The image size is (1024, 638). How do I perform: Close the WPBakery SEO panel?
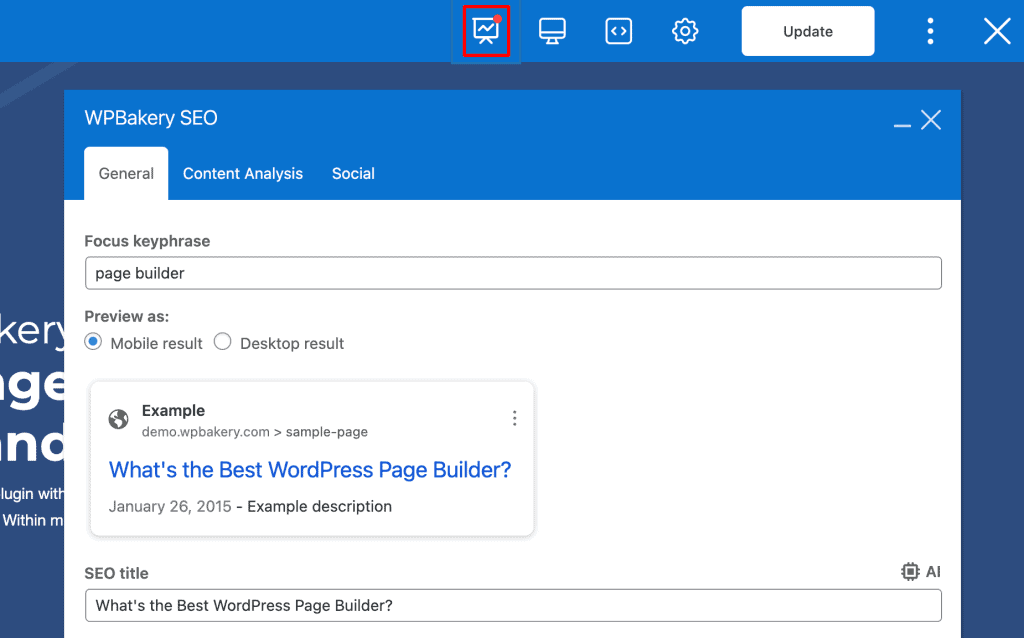point(931,120)
